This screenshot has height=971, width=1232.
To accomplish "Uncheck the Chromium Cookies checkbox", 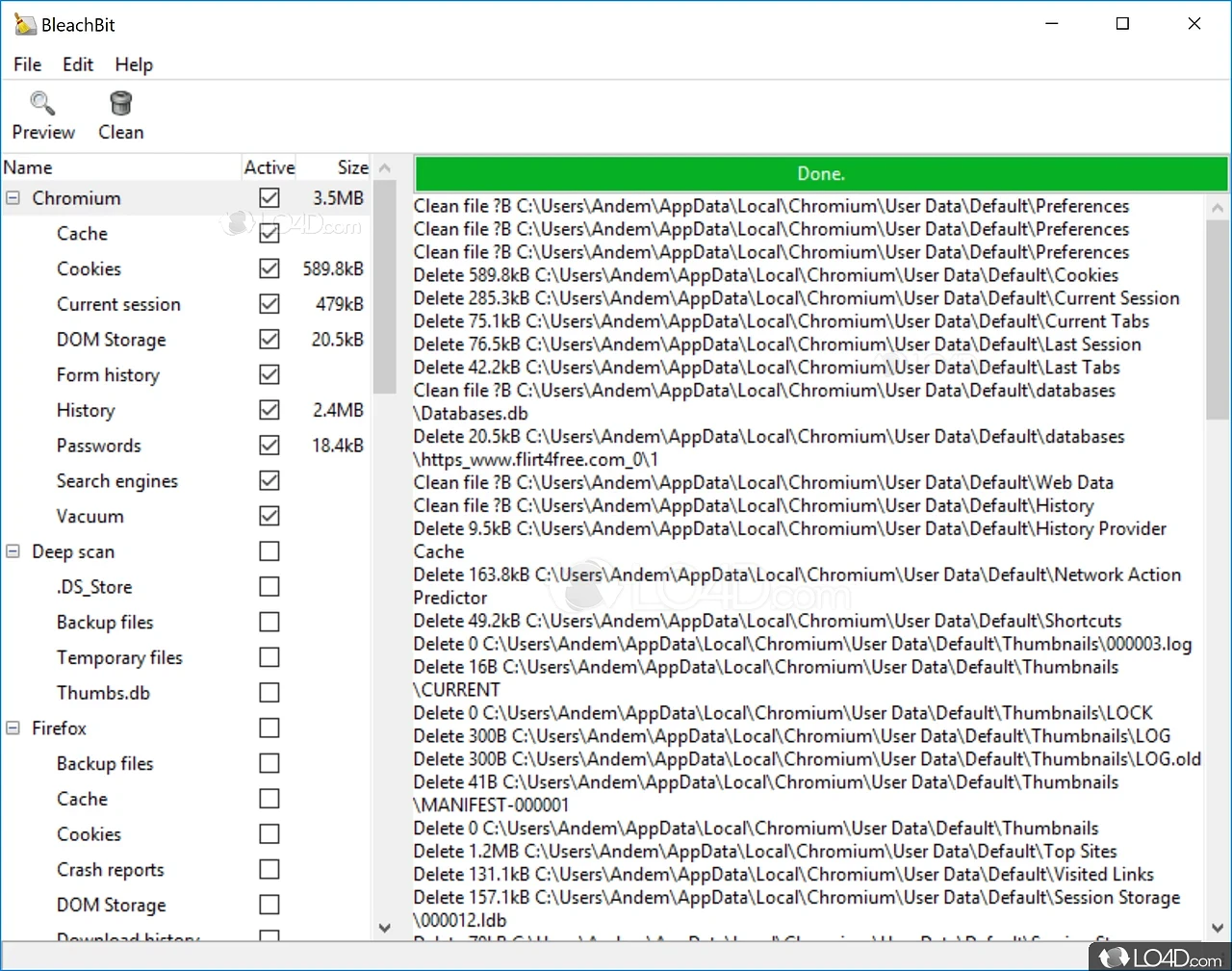I will 269,268.
